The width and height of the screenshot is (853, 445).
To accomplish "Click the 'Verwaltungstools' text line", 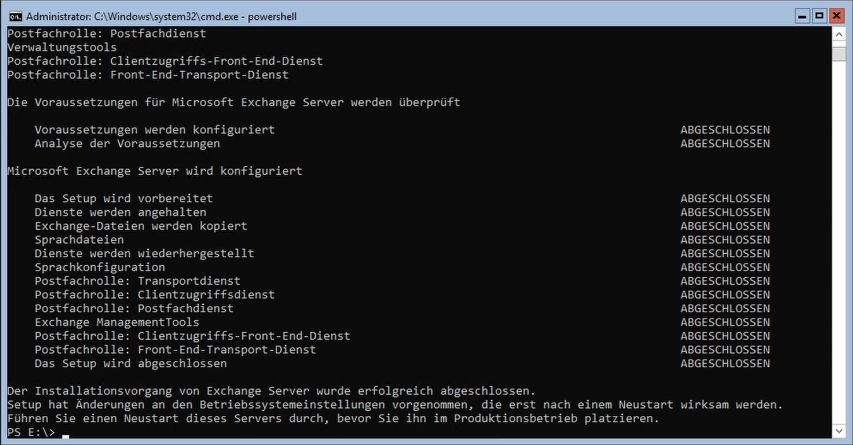I will [62, 47].
